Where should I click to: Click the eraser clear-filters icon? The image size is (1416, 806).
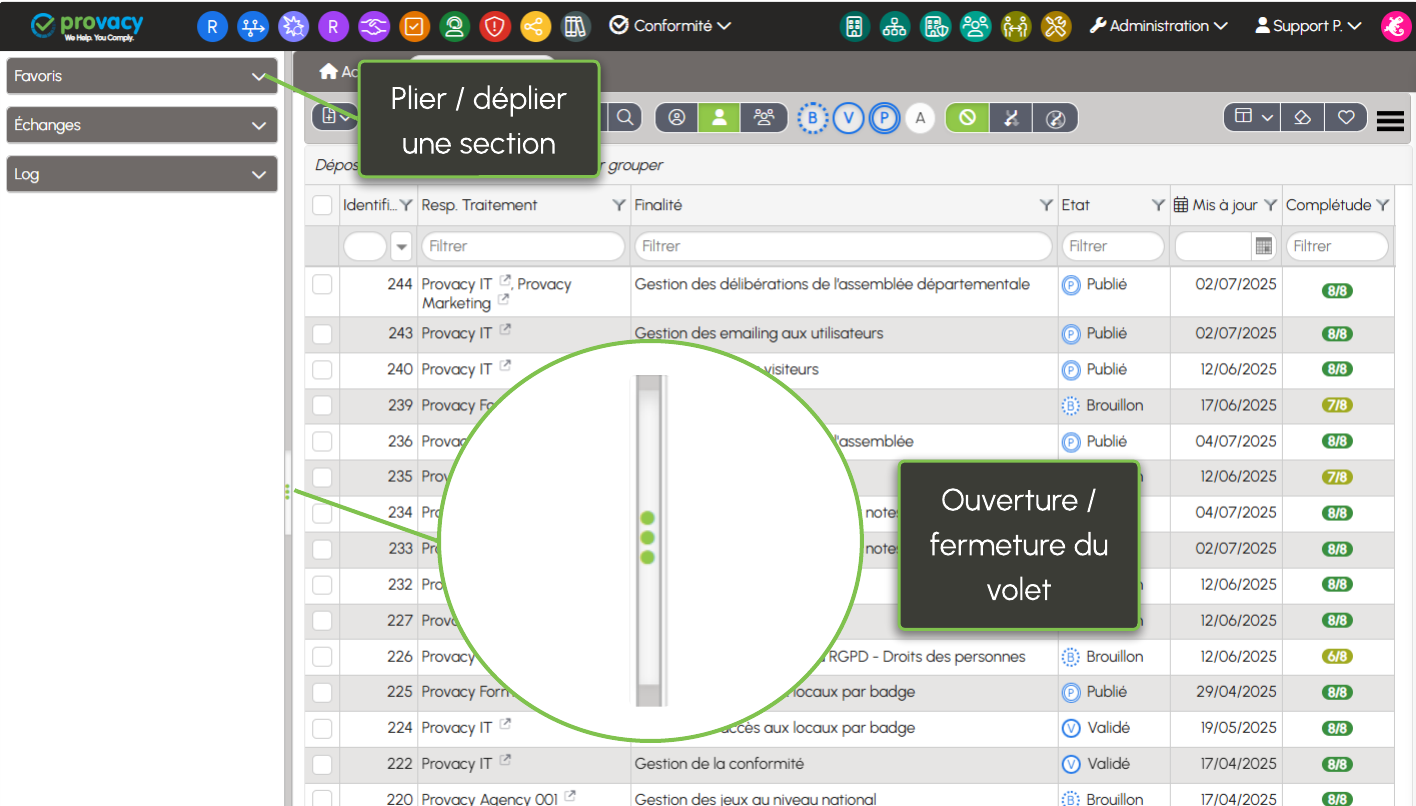click(1302, 118)
